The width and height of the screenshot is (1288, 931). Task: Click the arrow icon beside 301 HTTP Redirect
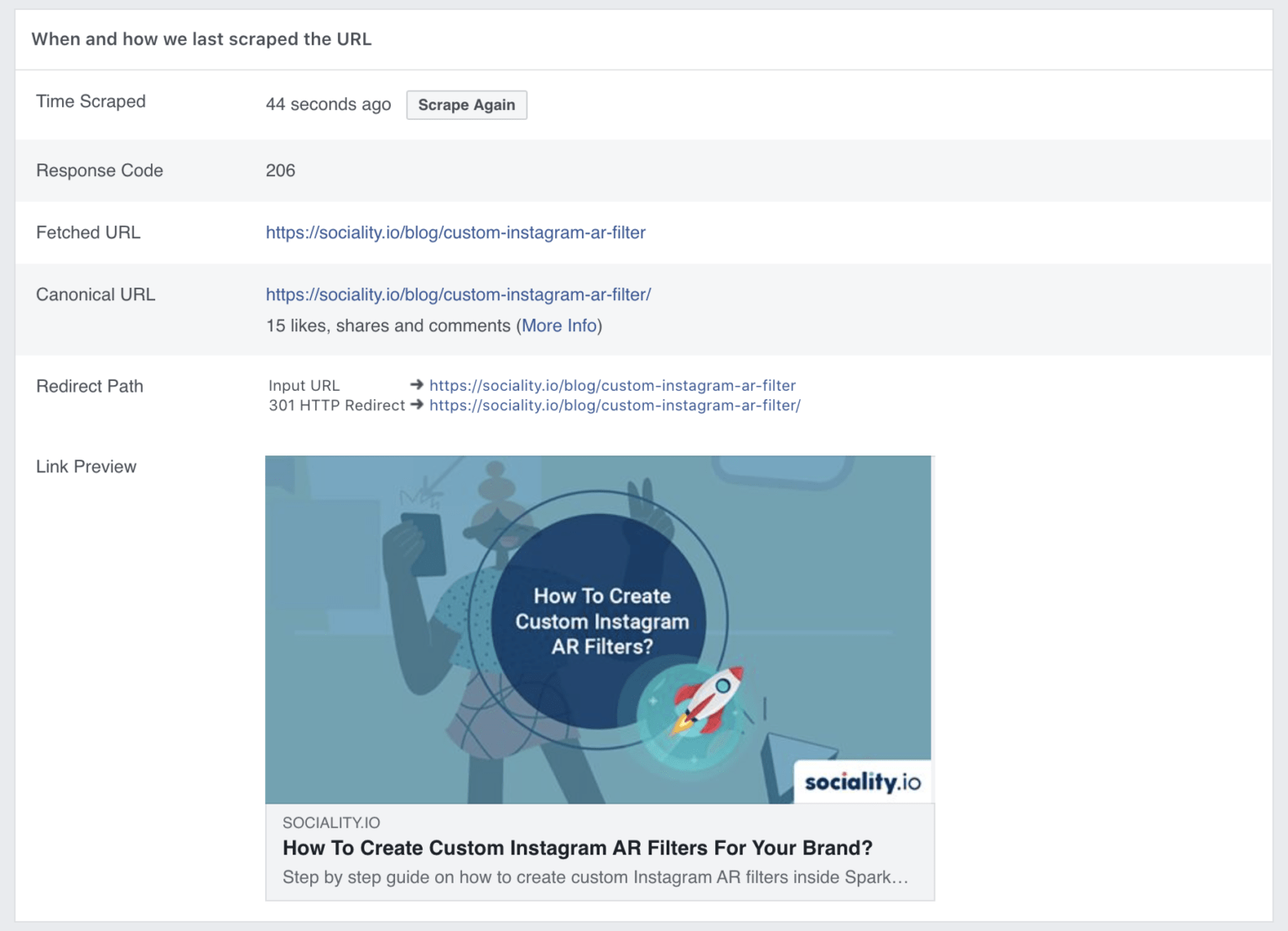click(415, 405)
